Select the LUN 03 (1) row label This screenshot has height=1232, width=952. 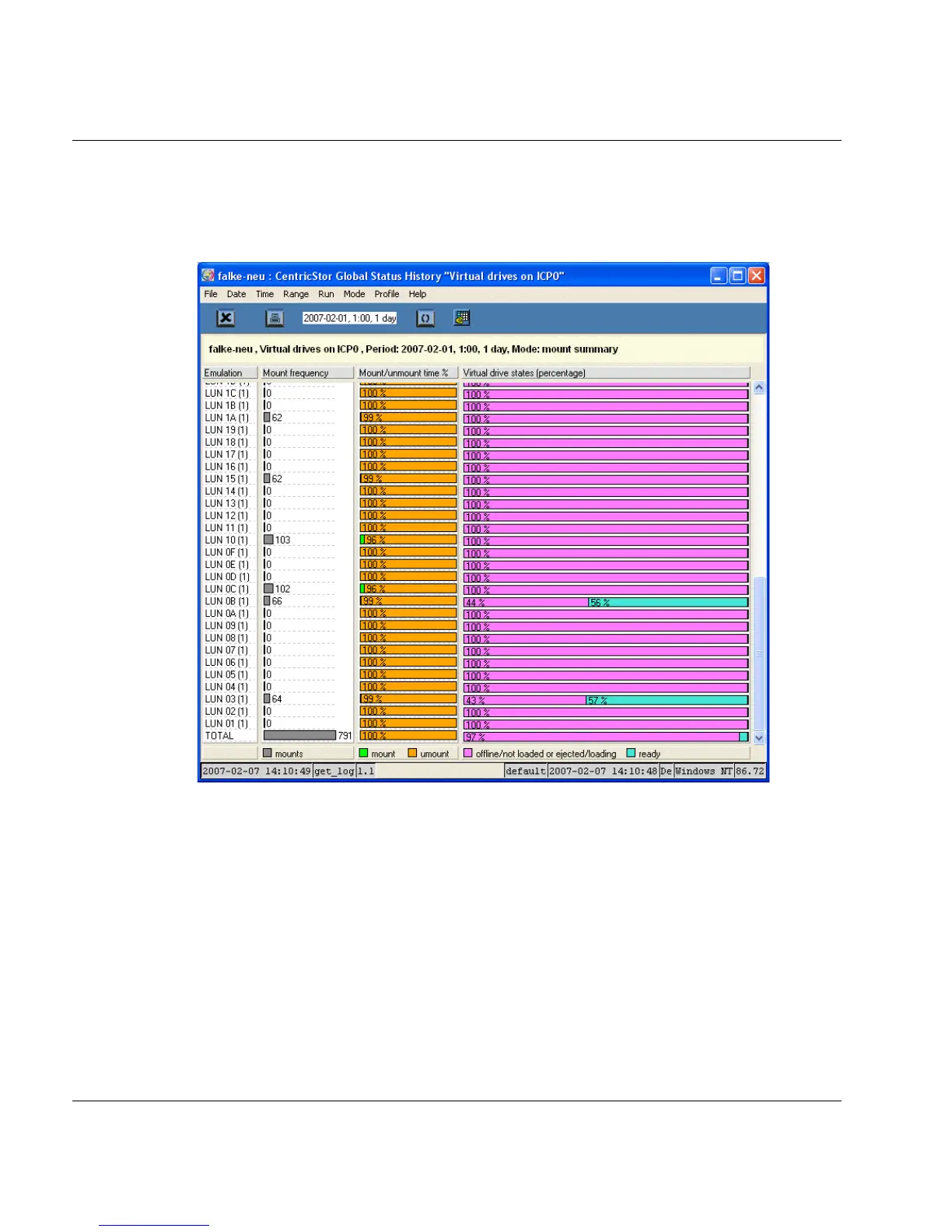(226, 699)
